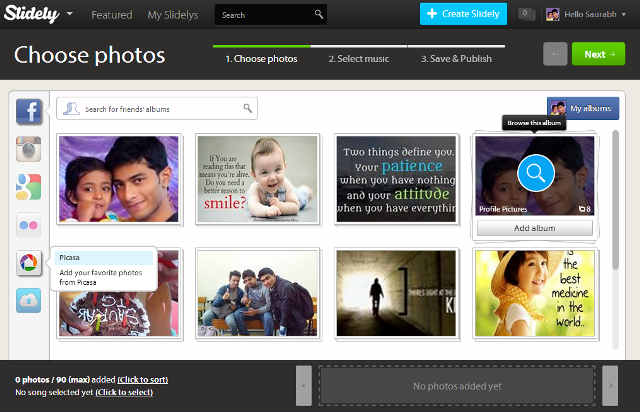Open the three friends on bench album
This screenshot has height=412, width=640.
click(x=258, y=294)
